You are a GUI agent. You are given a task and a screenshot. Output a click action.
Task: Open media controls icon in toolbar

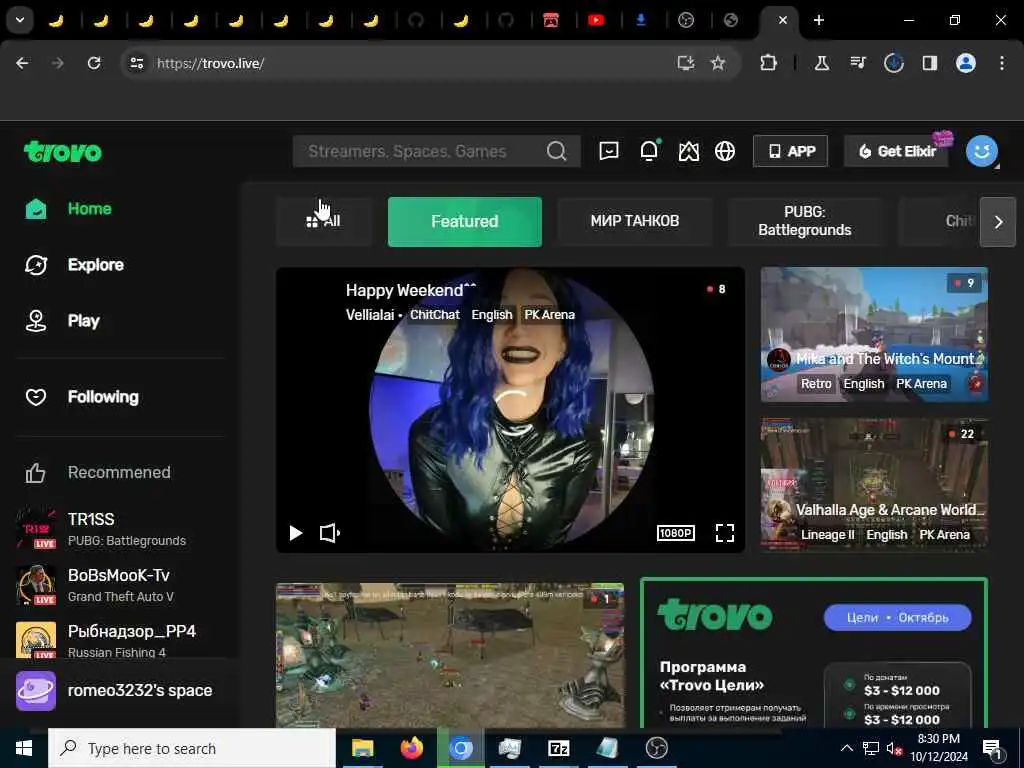click(858, 63)
